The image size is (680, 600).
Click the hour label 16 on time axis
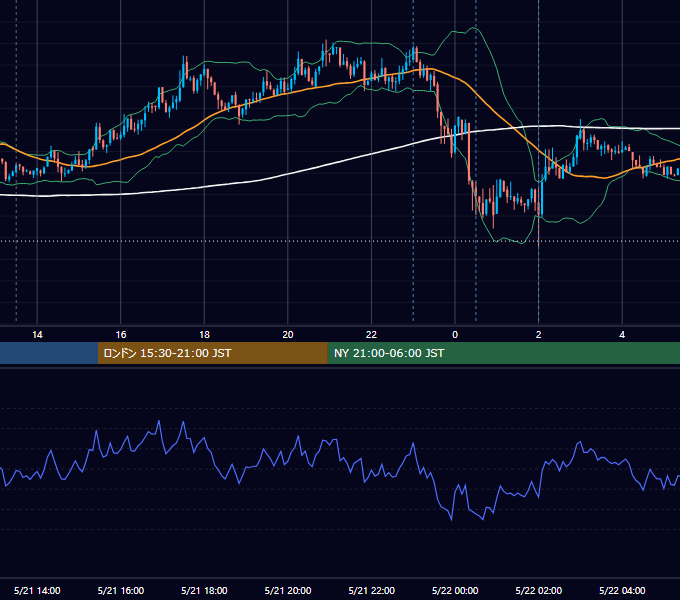[x=121, y=335]
